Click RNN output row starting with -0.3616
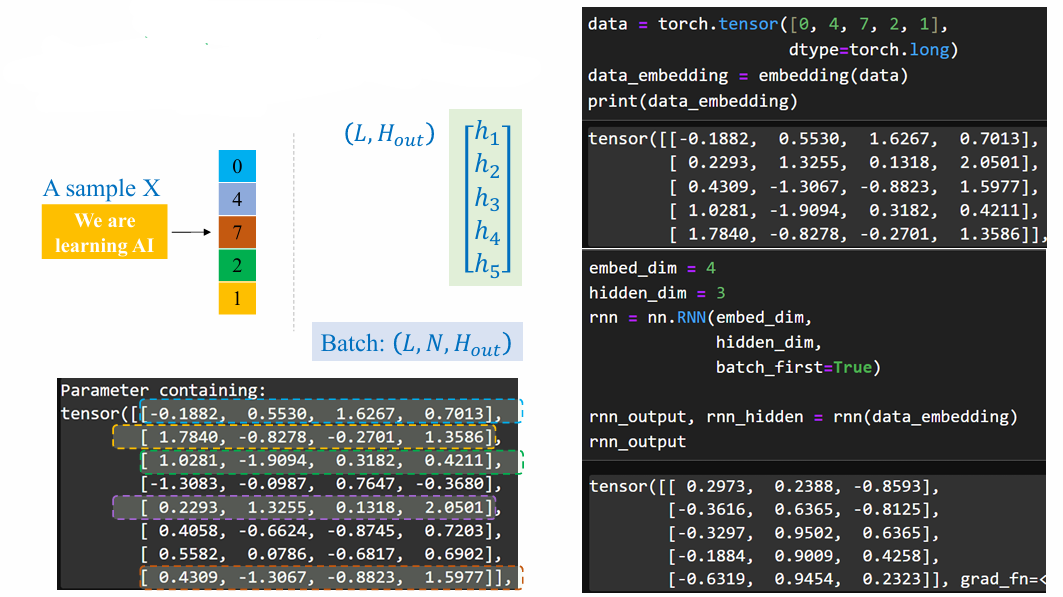1063x597 pixels. 804,510
